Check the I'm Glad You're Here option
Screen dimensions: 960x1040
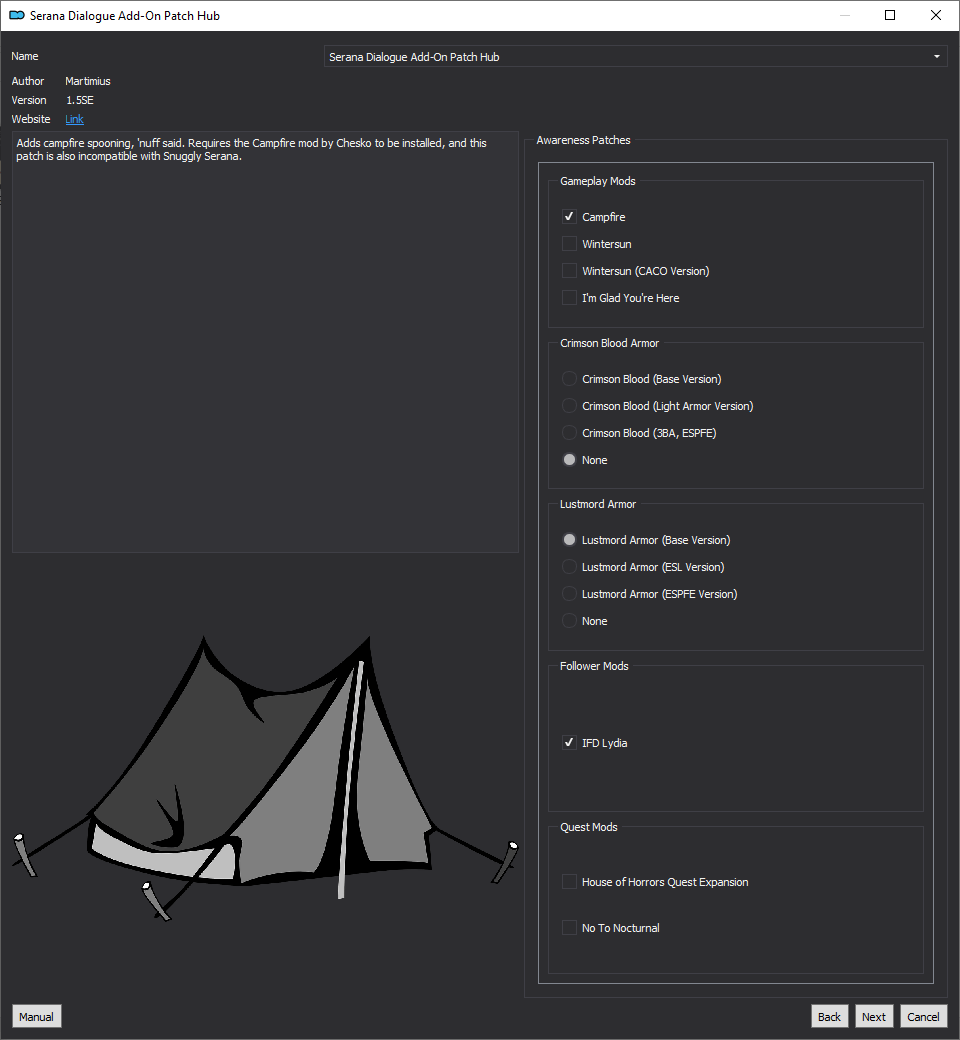(x=569, y=298)
